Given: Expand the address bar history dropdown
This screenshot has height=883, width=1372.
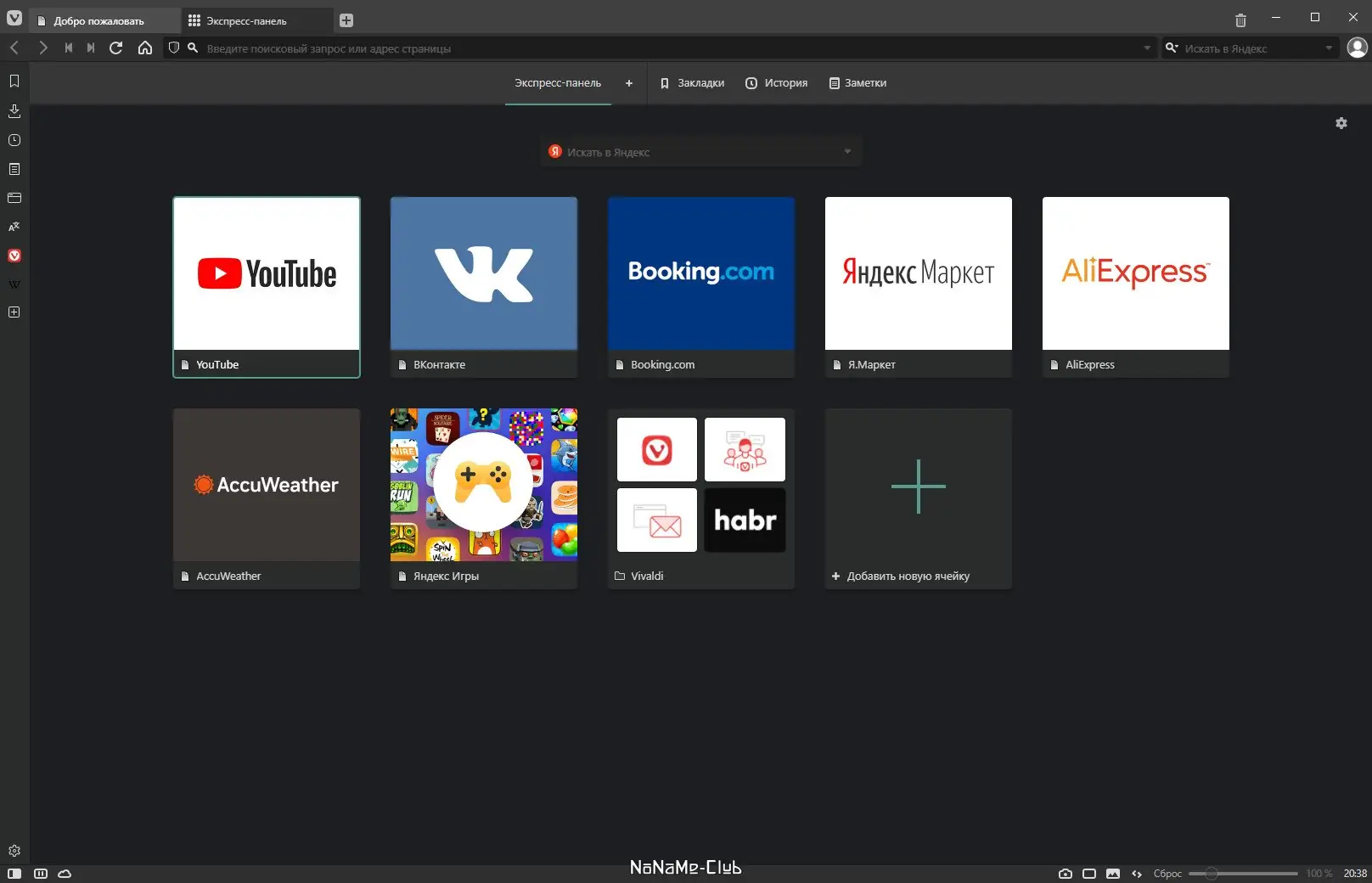Looking at the screenshot, I should click(x=1147, y=48).
